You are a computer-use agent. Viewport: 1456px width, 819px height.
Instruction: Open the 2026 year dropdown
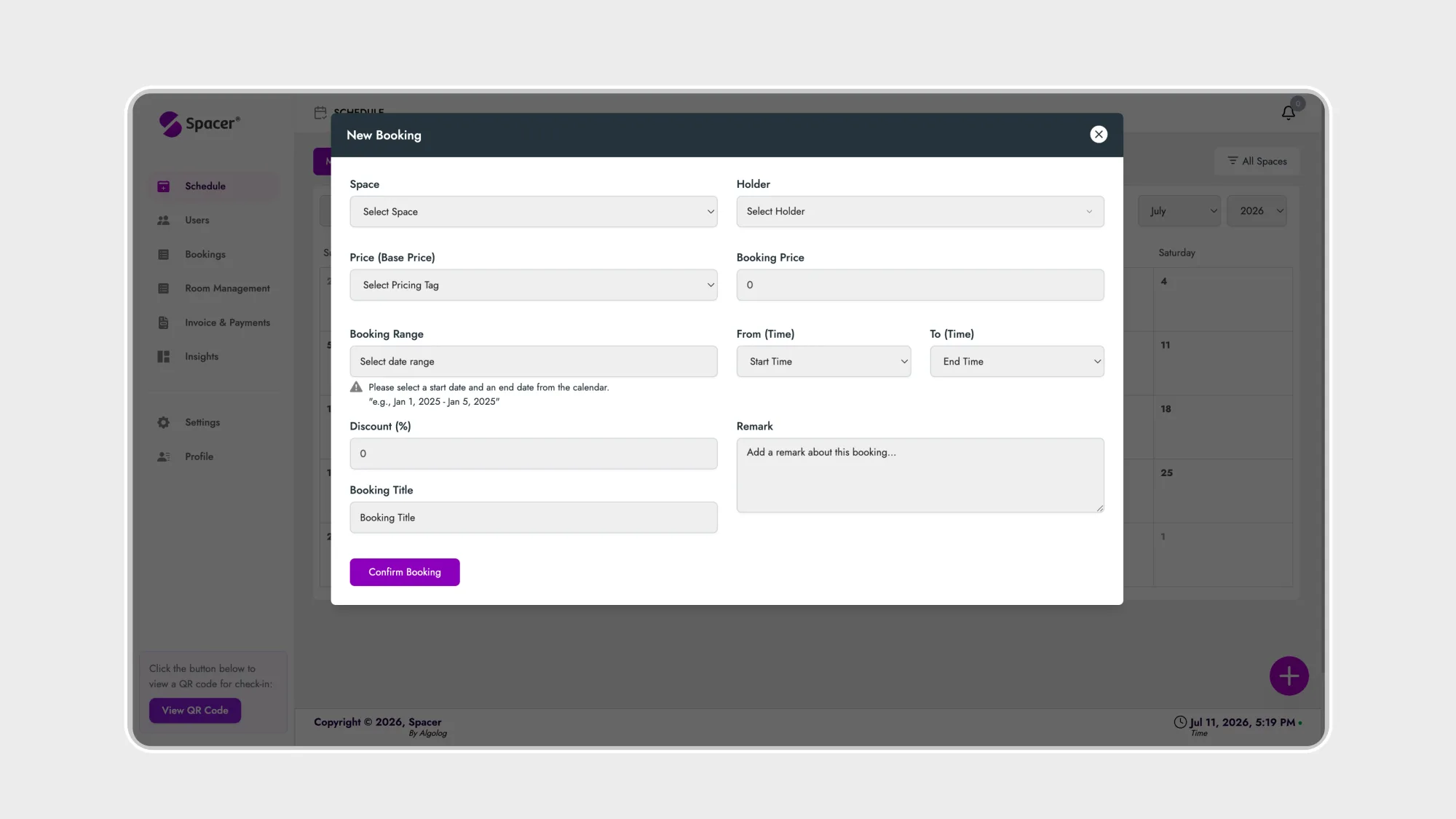click(x=1257, y=211)
